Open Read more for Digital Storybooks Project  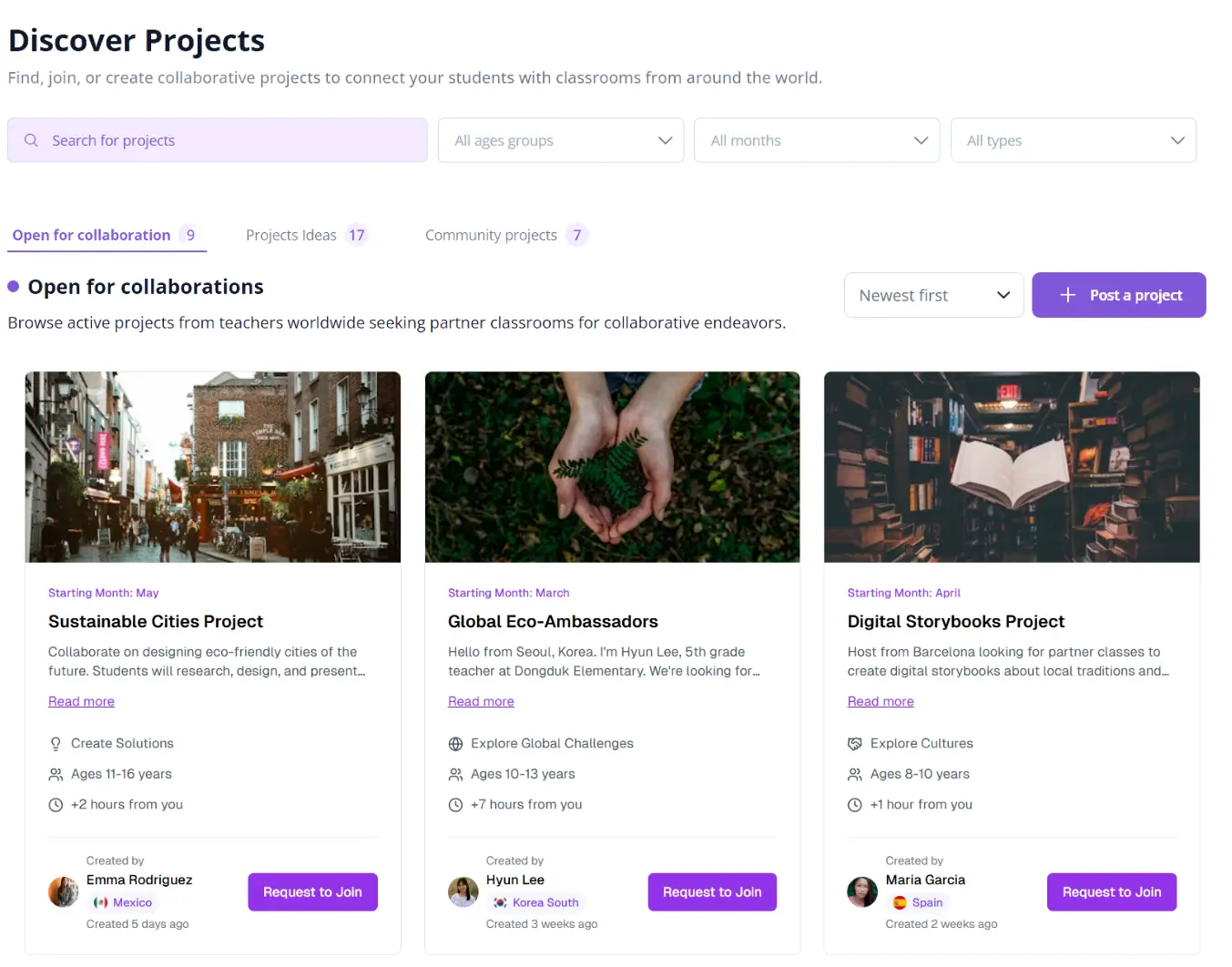881,702
